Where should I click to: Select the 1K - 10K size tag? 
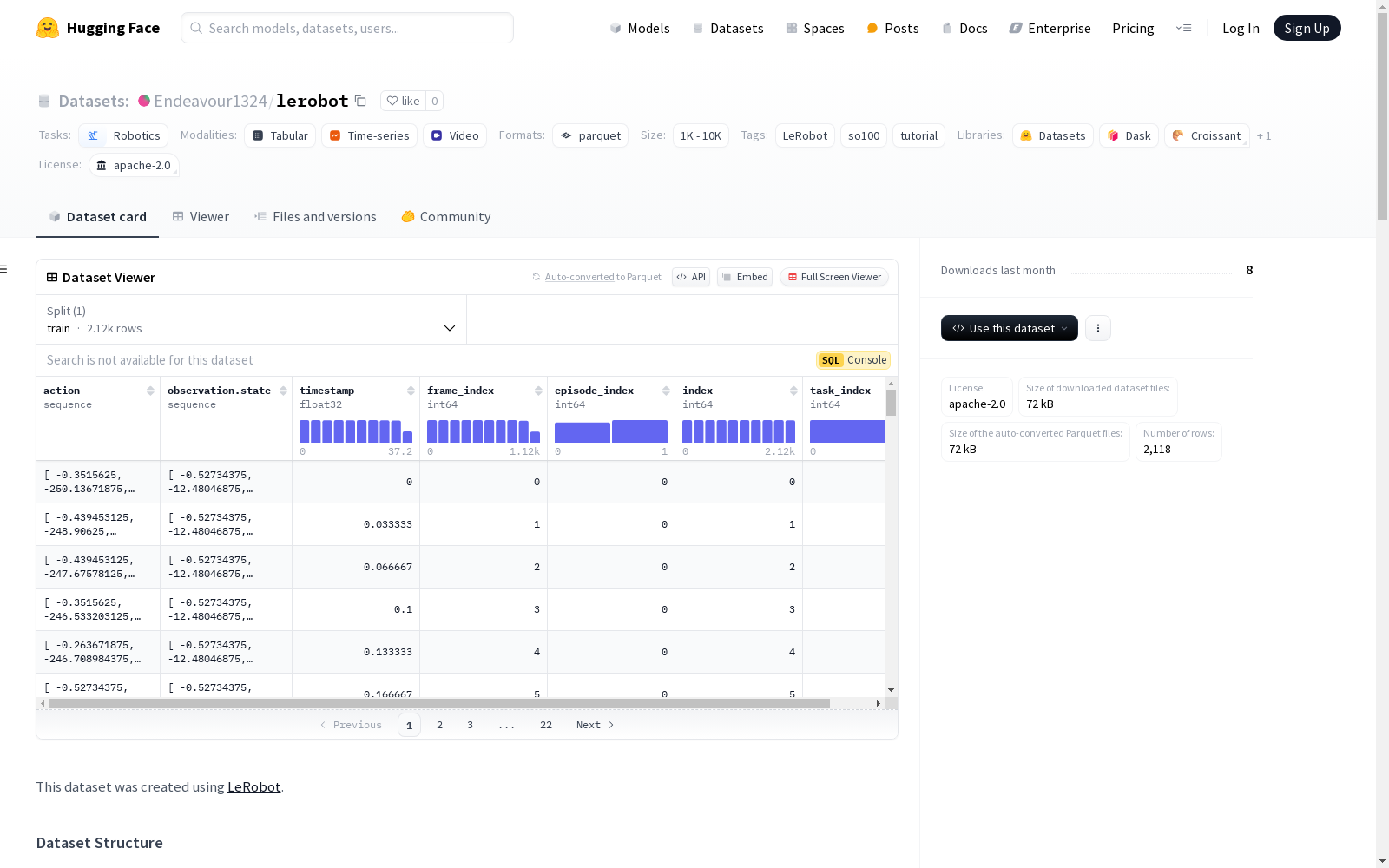701,135
